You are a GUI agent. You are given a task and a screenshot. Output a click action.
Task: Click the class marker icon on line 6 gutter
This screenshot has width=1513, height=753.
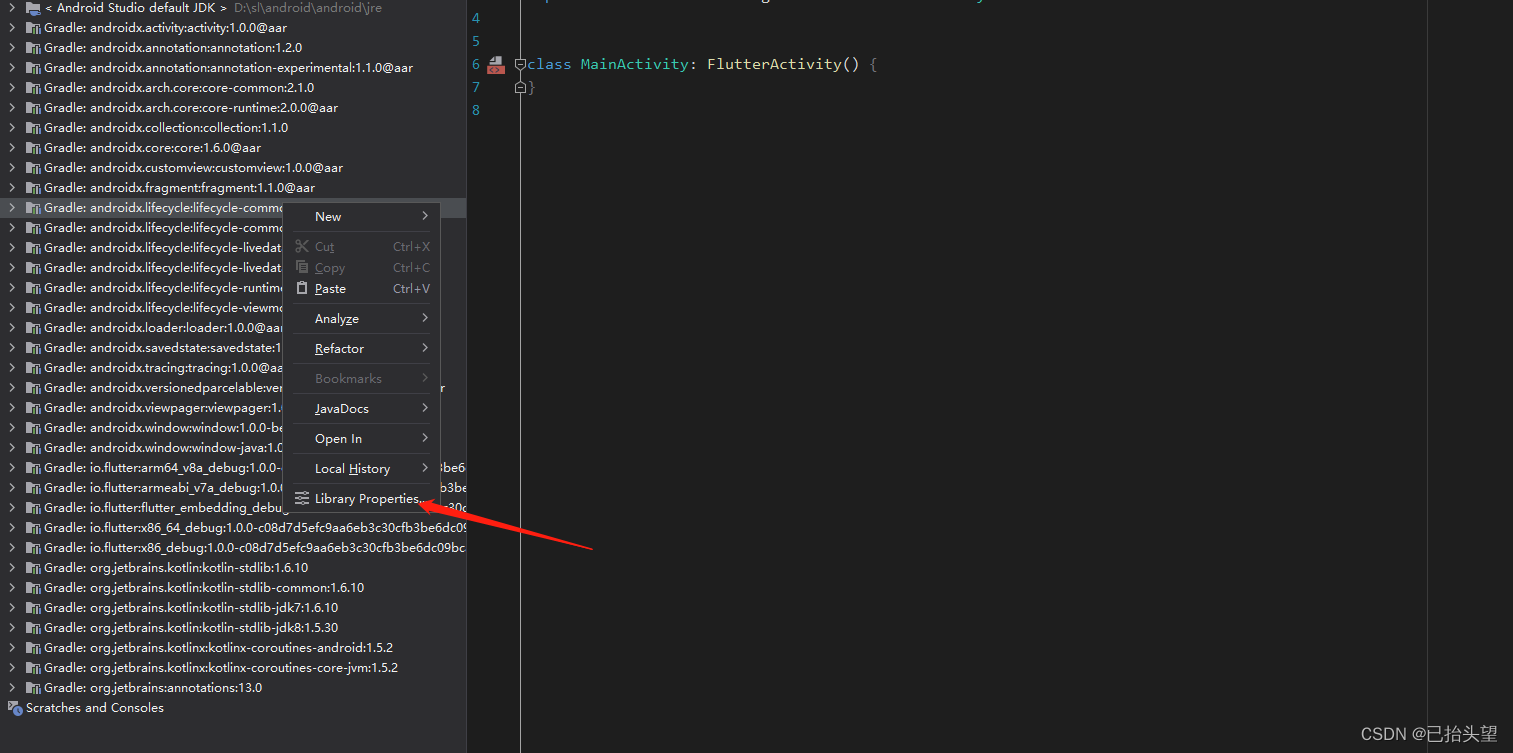click(x=496, y=63)
